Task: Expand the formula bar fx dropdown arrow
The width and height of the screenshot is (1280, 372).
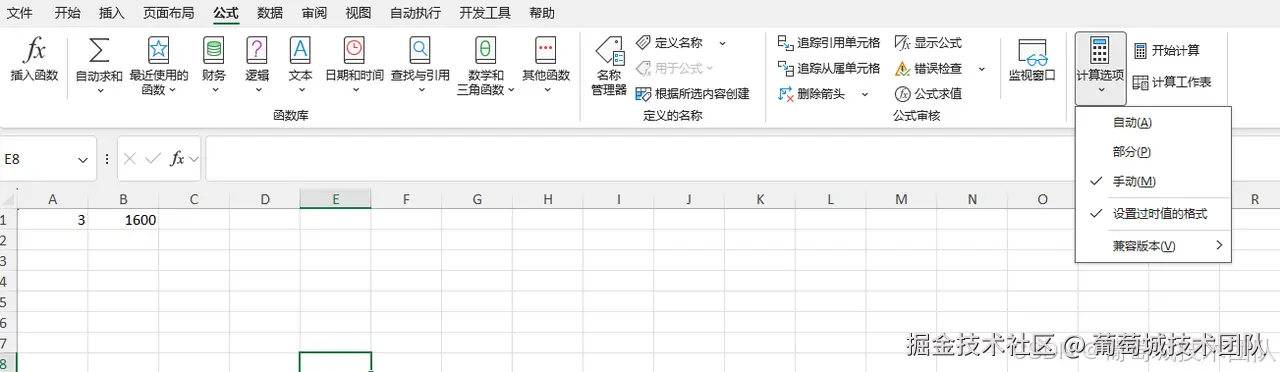Action: [x=194, y=159]
